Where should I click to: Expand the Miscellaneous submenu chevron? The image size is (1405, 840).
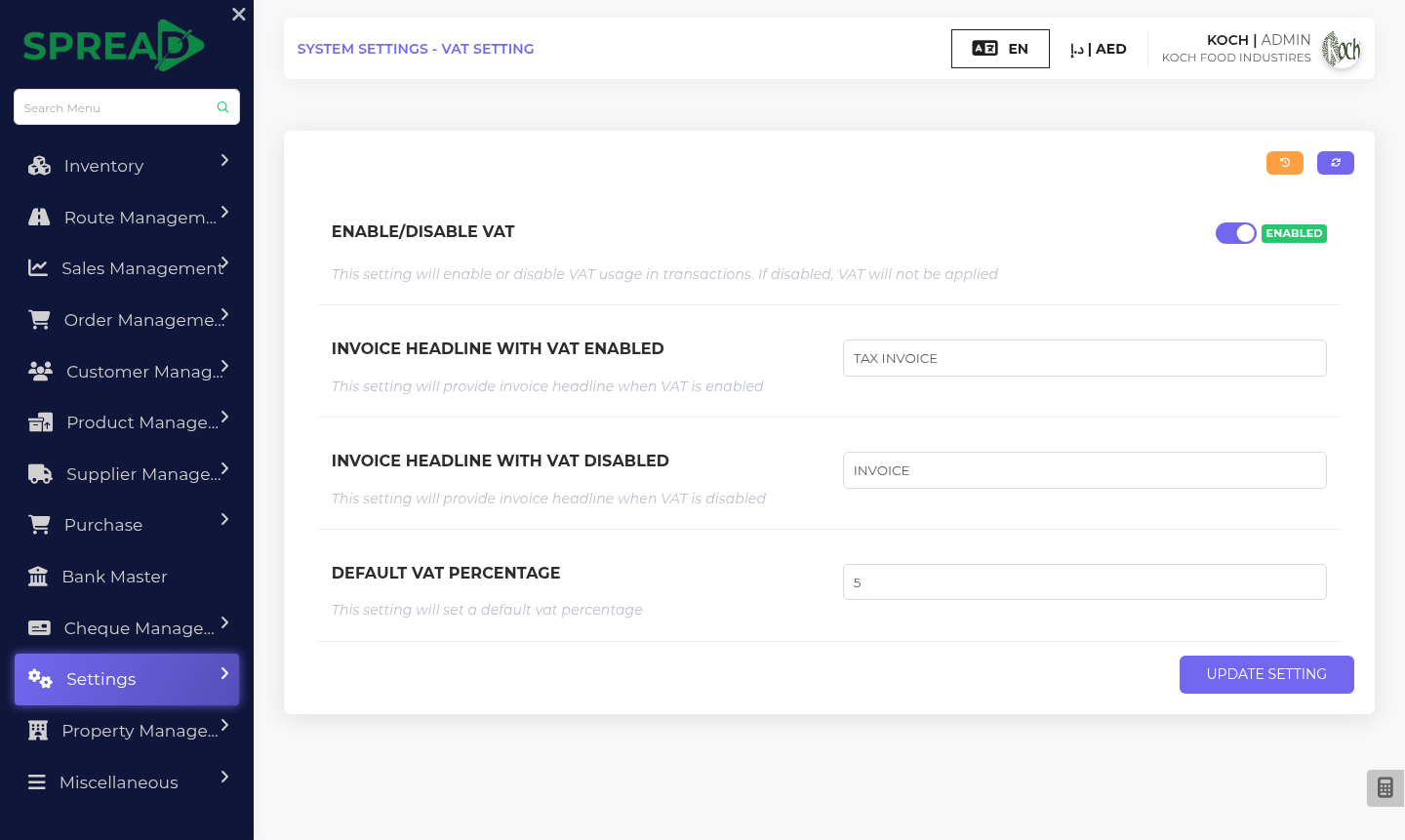(x=224, y=777)
